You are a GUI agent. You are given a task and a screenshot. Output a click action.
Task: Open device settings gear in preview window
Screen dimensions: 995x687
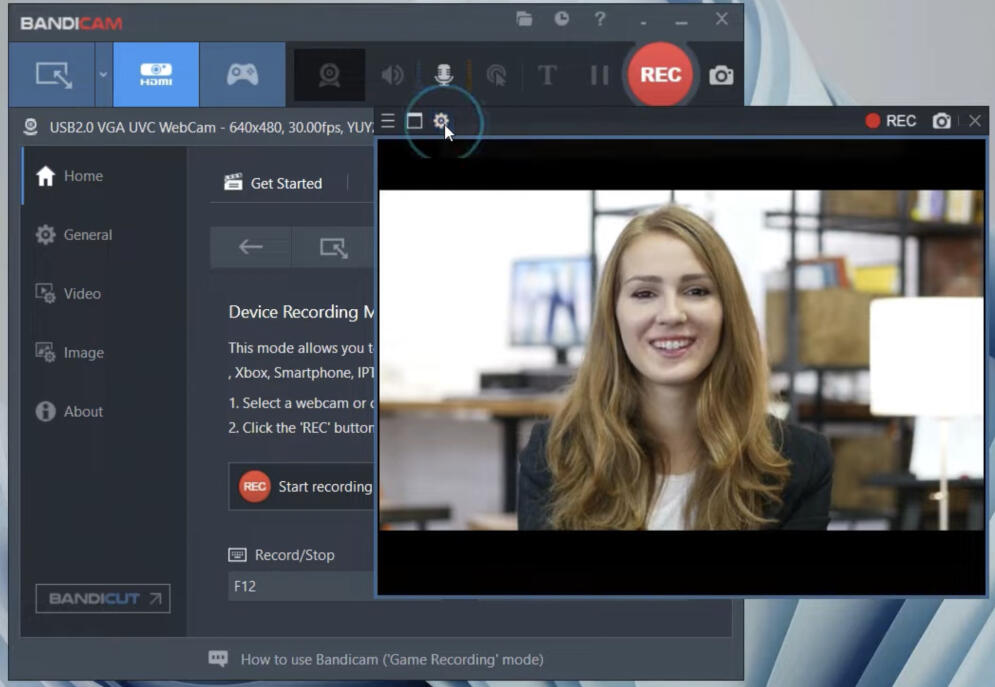(441, 121)
